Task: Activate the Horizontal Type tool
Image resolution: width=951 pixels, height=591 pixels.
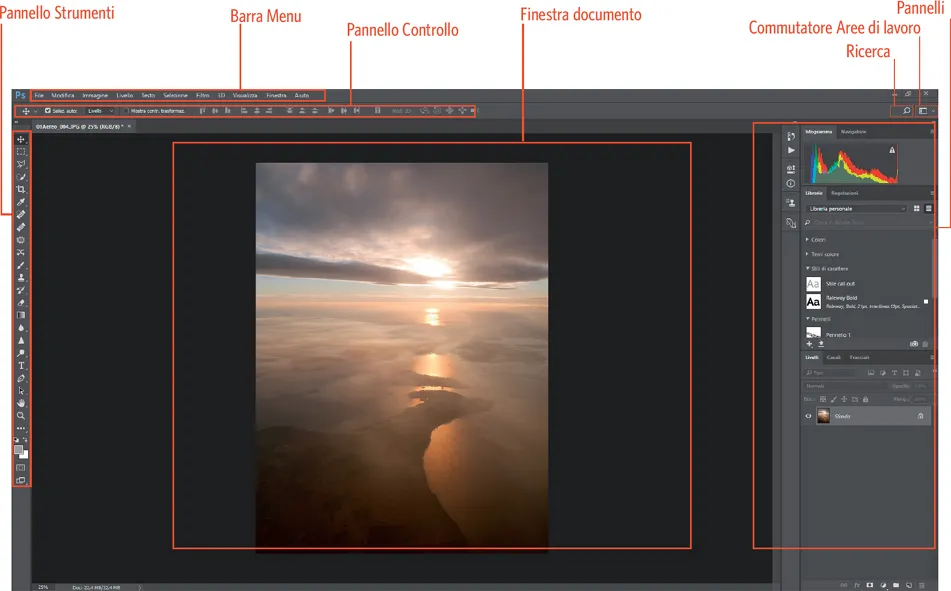Action: point(21,365)
